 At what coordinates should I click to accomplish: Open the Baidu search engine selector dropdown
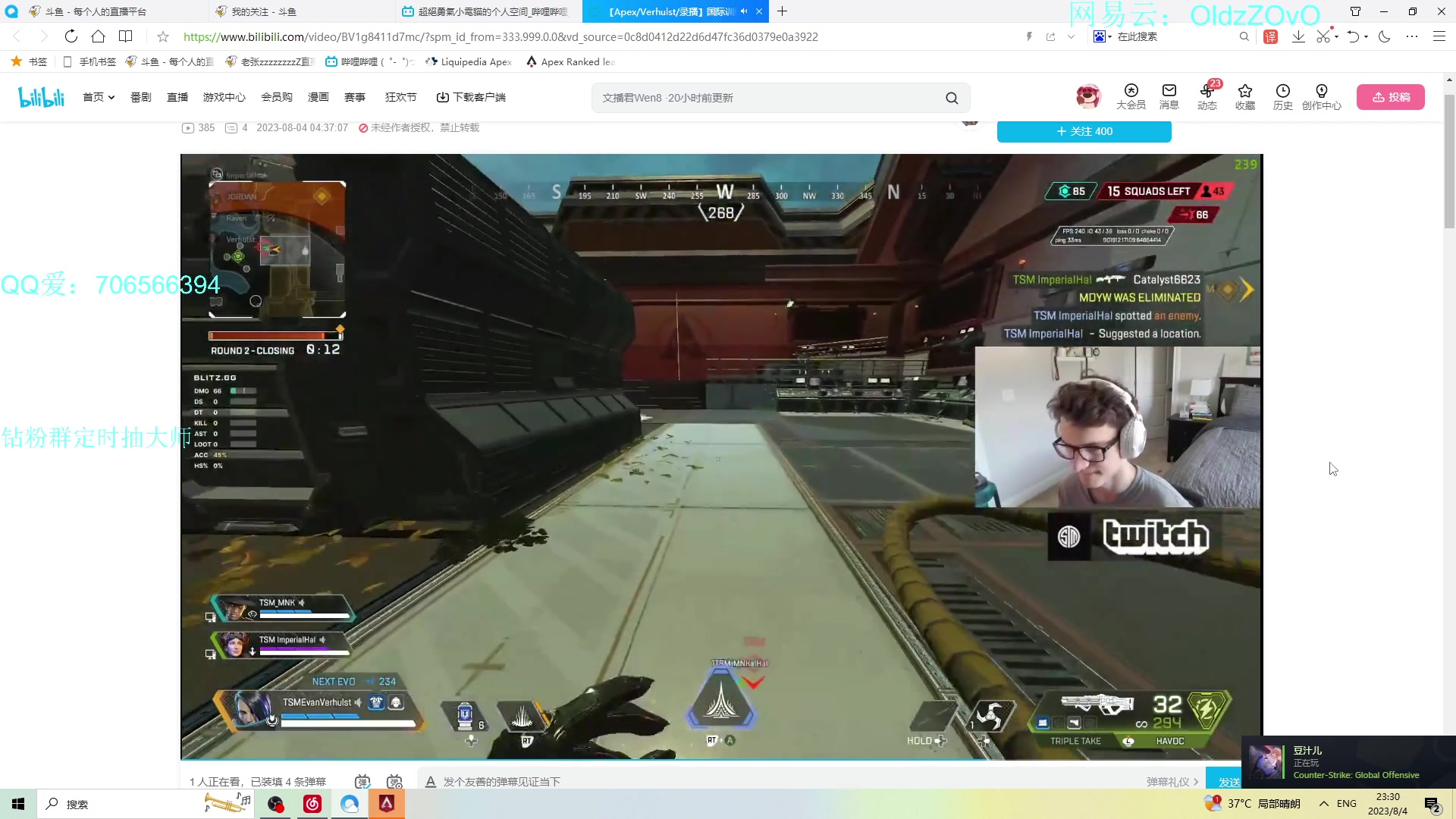[1102, 36]
